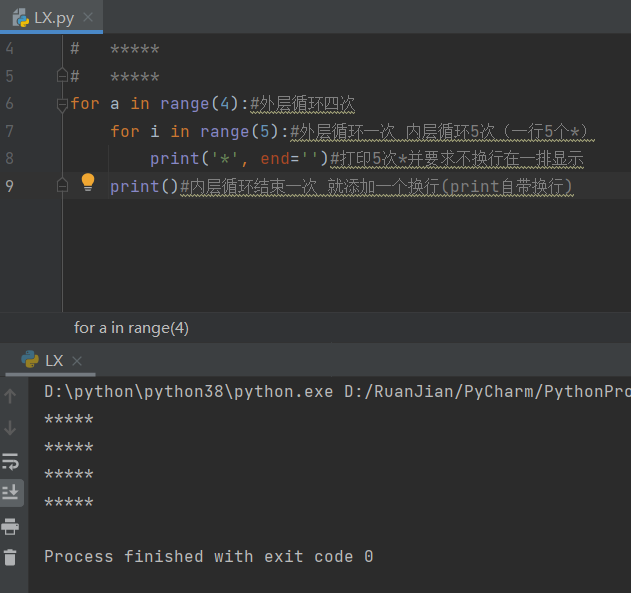Collapse the fold marker on line 6
Image resolution: width=631 pixels, height=593 pixels.
click(x=62, y=104)
